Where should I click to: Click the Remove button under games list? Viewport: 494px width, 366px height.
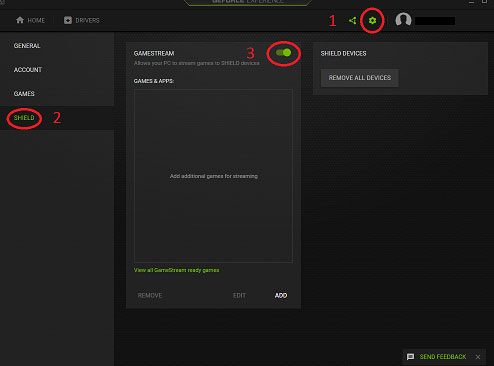click(x=150, y=295)
